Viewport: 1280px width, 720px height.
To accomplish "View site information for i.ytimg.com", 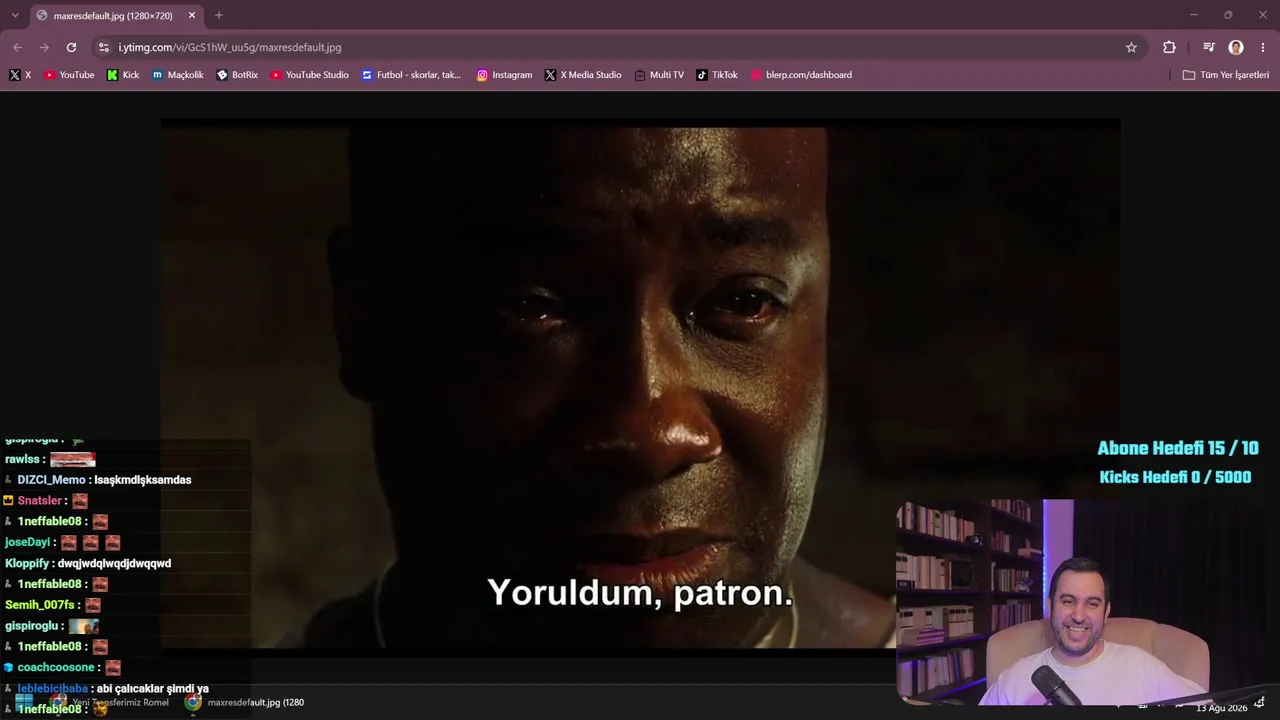I will click(x=104, y=47).
